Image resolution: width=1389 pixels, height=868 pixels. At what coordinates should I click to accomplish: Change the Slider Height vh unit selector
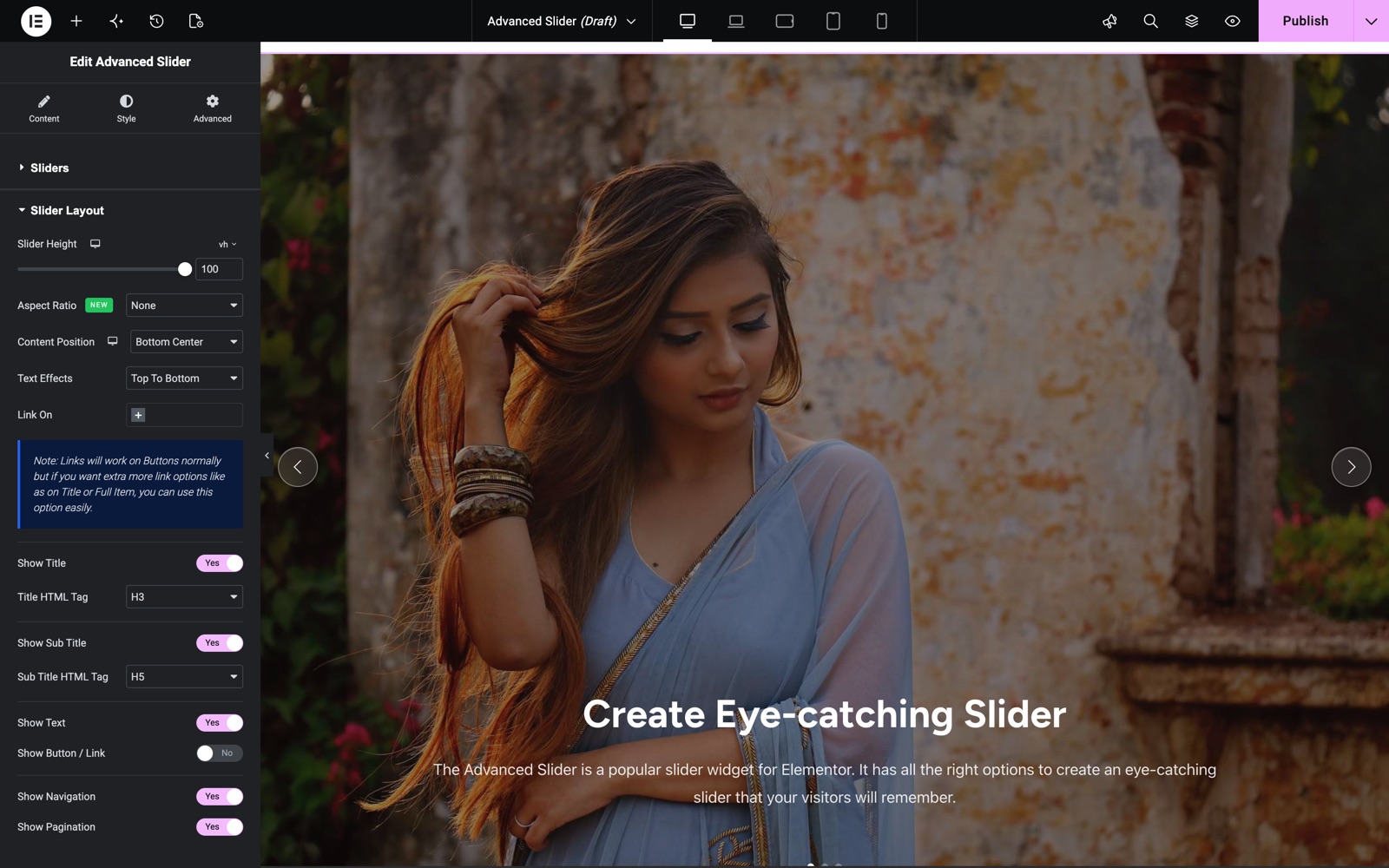point(227,245)
